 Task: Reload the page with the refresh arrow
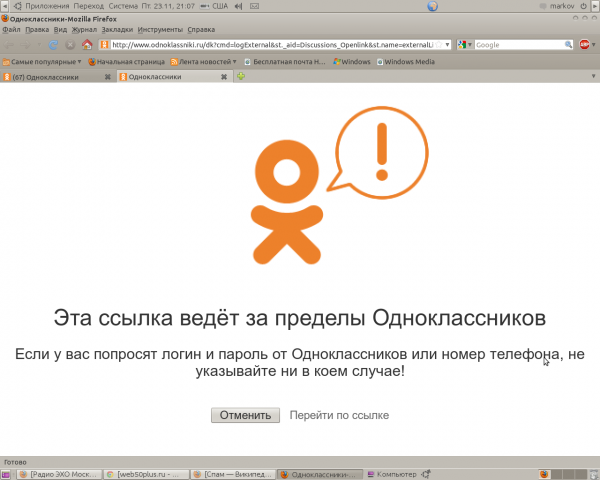pyautogui.click(x=53, y=45)
